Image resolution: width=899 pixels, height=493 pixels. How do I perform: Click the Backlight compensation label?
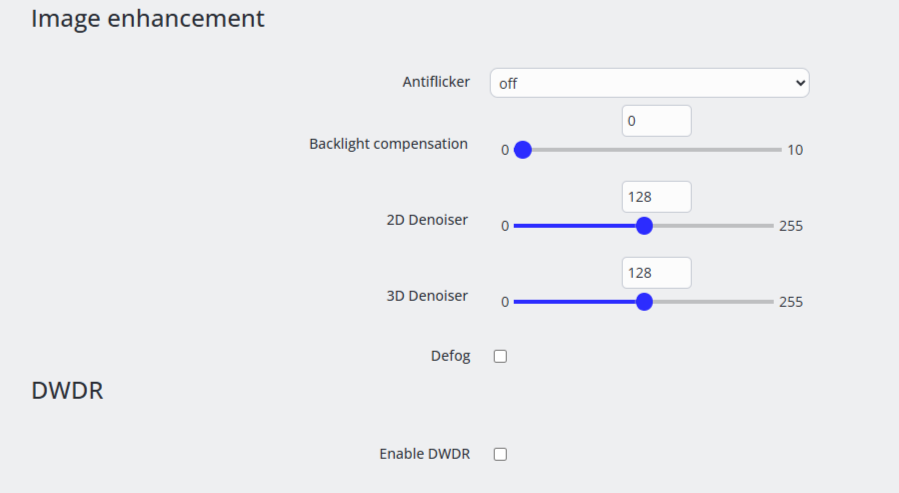tap(388, 144)
